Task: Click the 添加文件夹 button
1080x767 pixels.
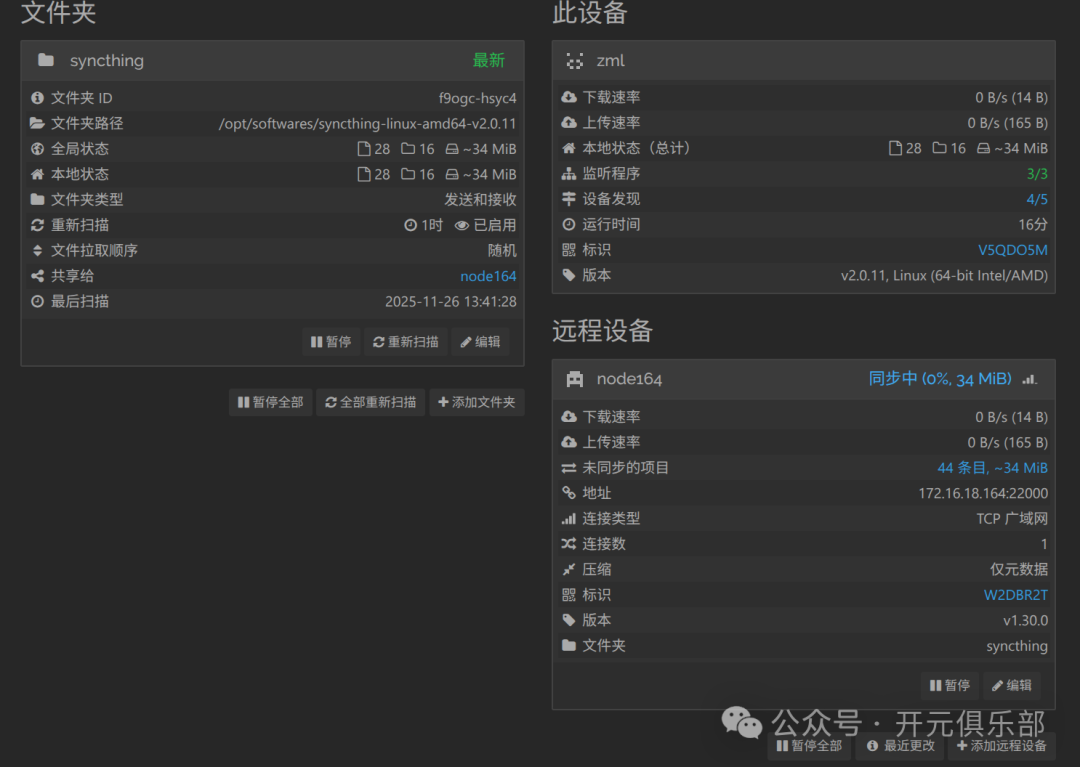Action: click(x=476, y=402)
